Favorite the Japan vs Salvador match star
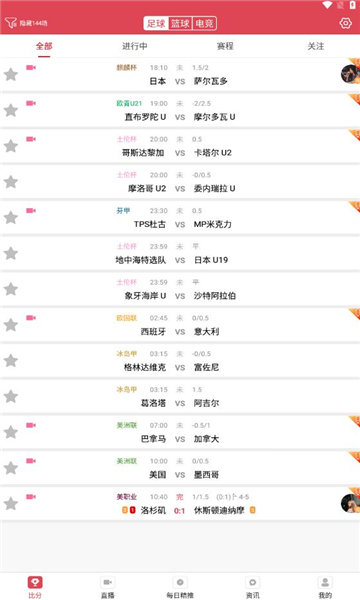360x600 pixels. pos(11,75)
